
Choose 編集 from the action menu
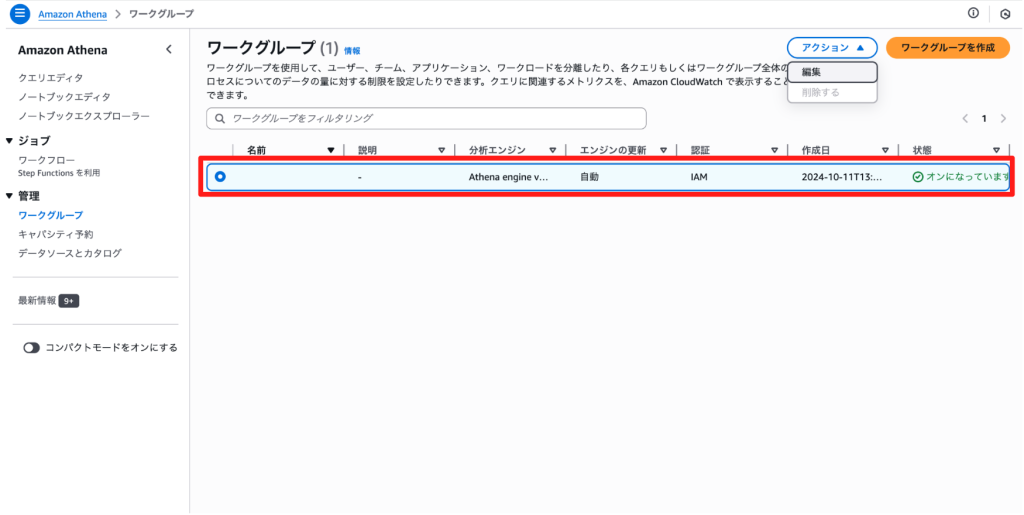[x=832, y=72]
